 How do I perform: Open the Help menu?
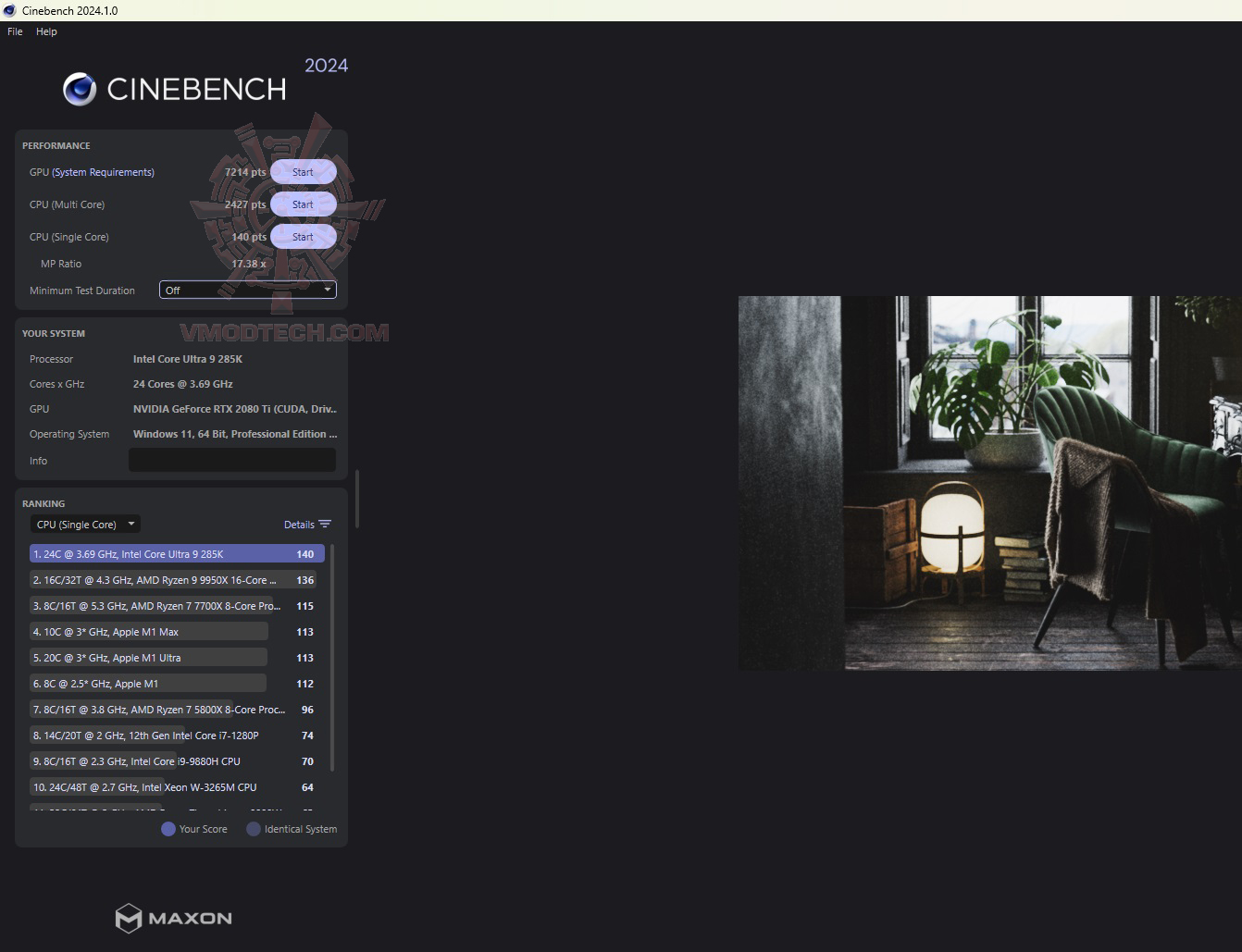pyautogui.click(x=46, y=31)
